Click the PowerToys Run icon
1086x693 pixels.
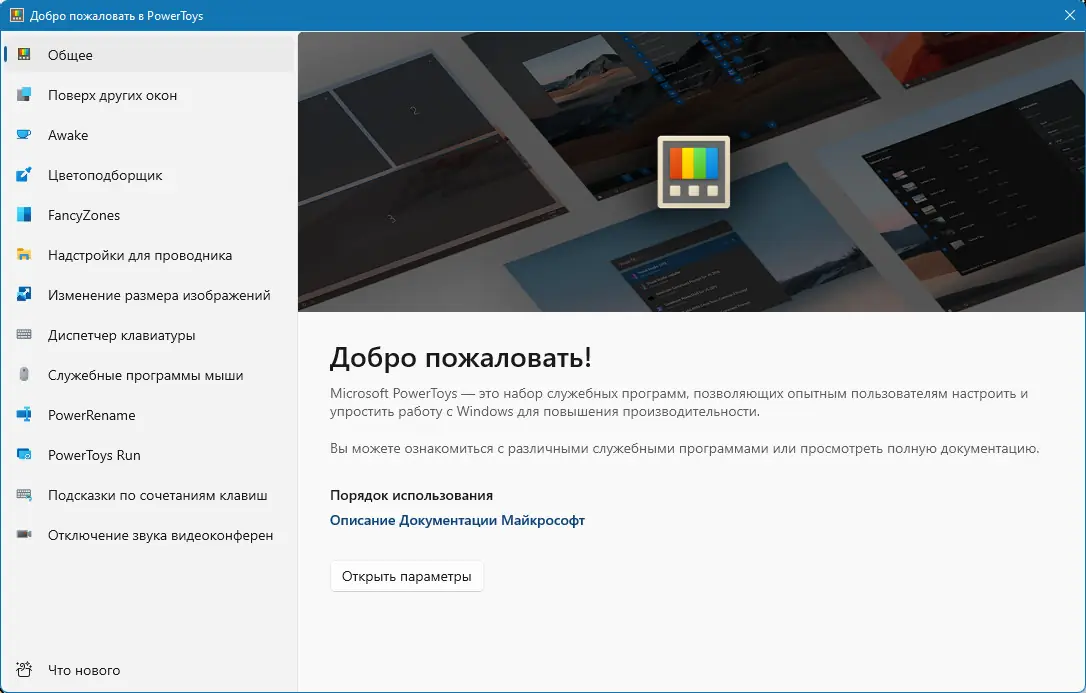pyautogui.click(x=24, y=455)
